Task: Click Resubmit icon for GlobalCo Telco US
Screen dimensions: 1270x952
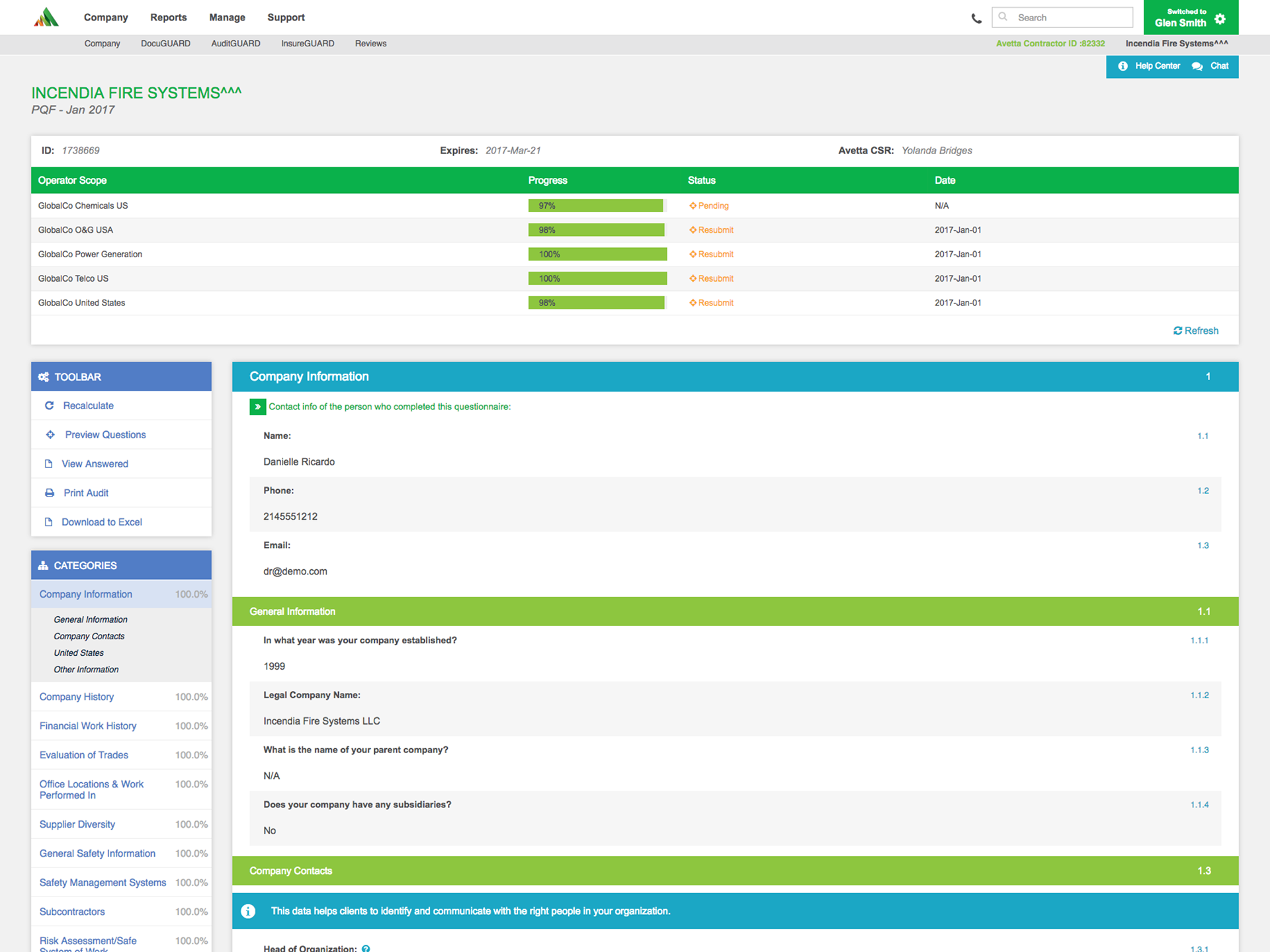Action: click(x=693, y=278)
